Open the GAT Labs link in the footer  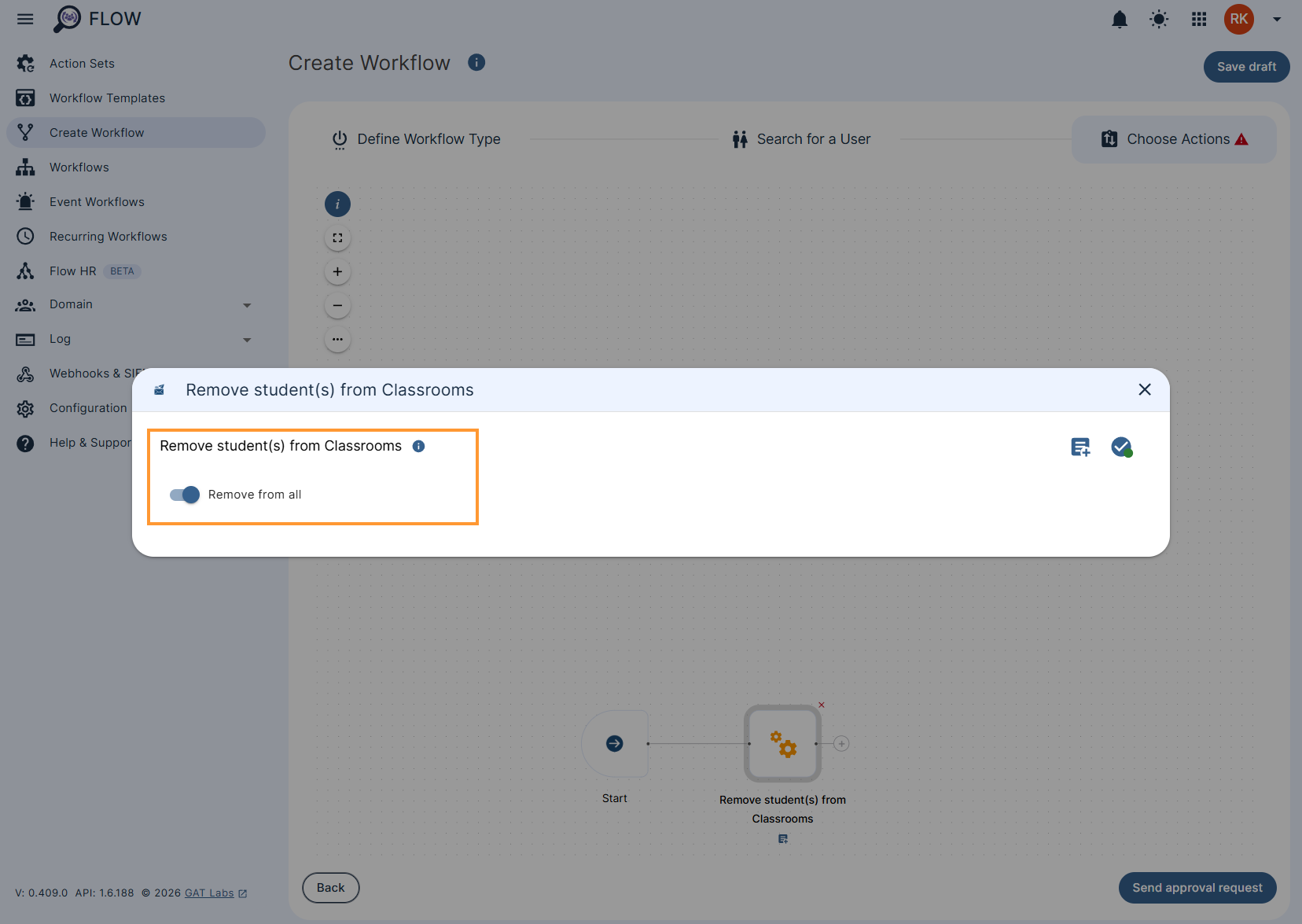pyautogui.click(x=208, y=893)
